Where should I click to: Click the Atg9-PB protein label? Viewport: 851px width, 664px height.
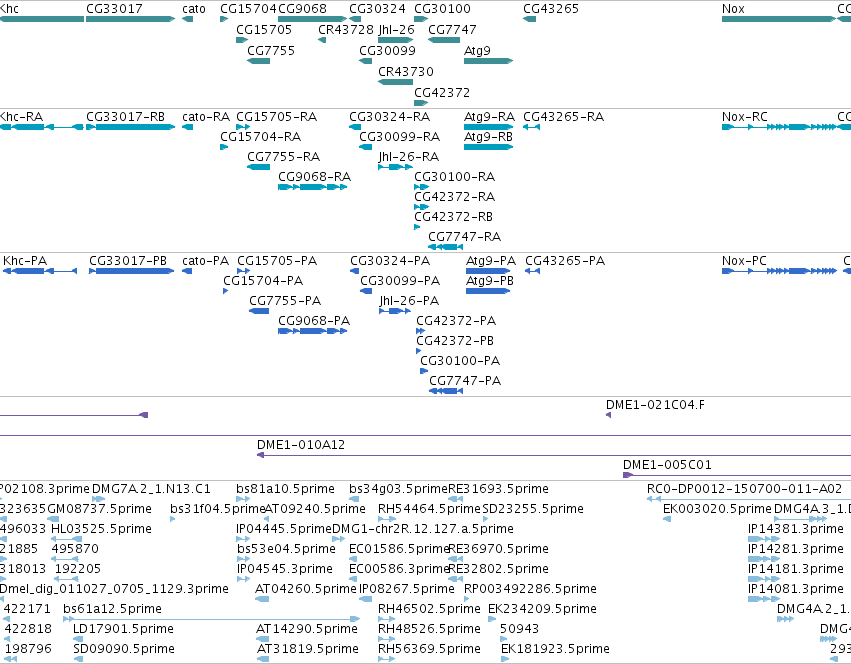(x=490, y=281)
